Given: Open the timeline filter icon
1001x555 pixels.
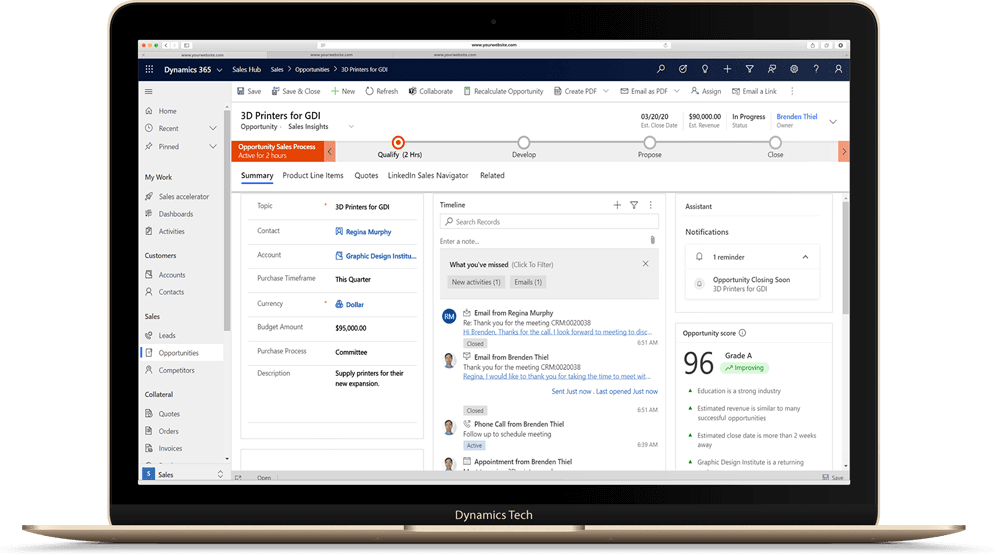Looking at the screenshot, I should [x=634, y=205].
